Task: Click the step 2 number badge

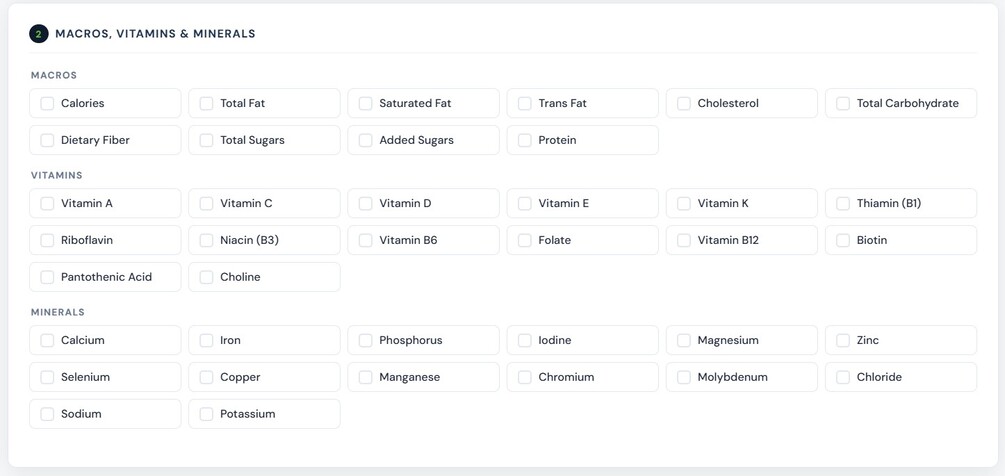Action: coord(39,34)
